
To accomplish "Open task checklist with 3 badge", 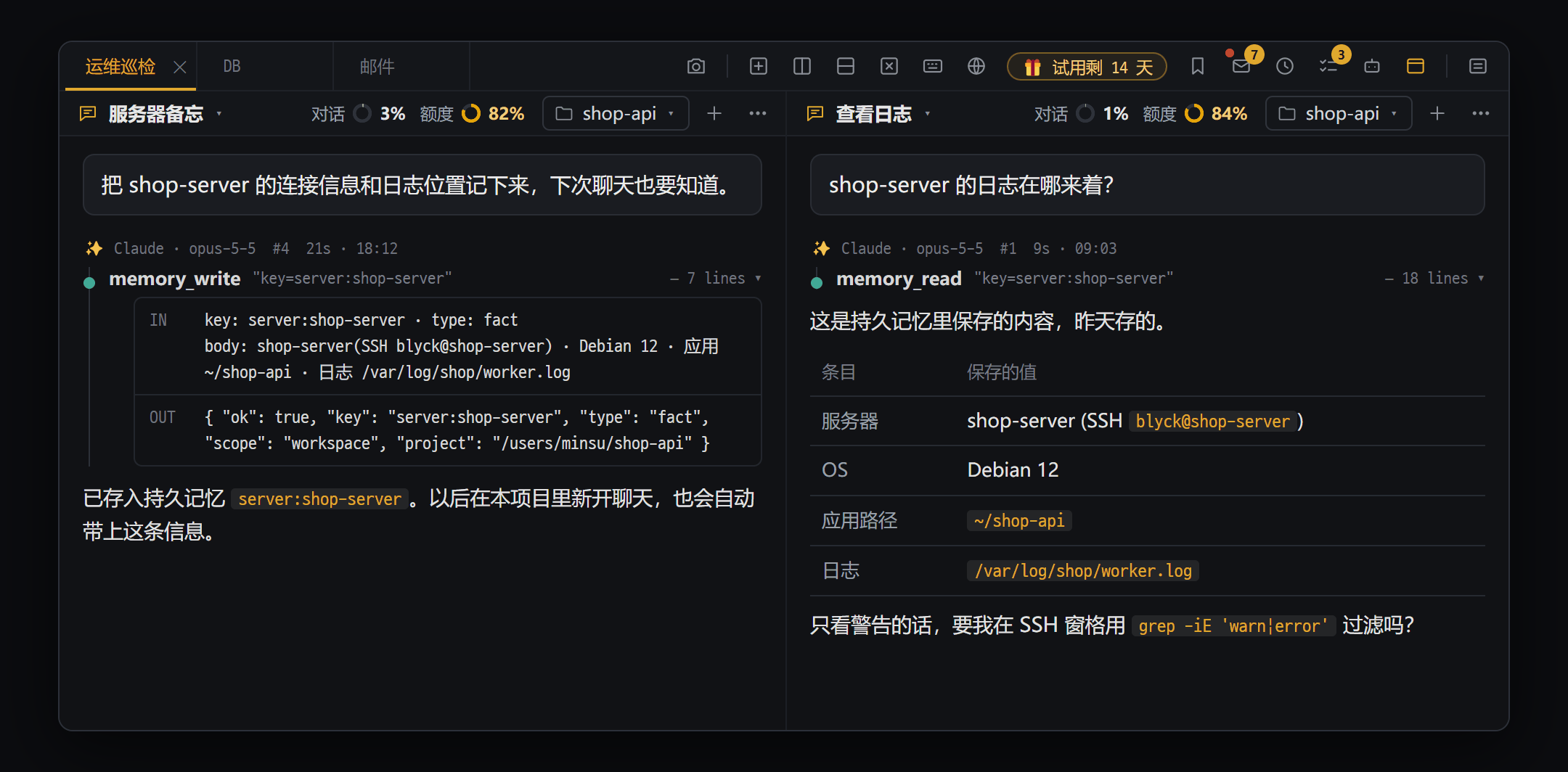I will (x=1328, y=67).
